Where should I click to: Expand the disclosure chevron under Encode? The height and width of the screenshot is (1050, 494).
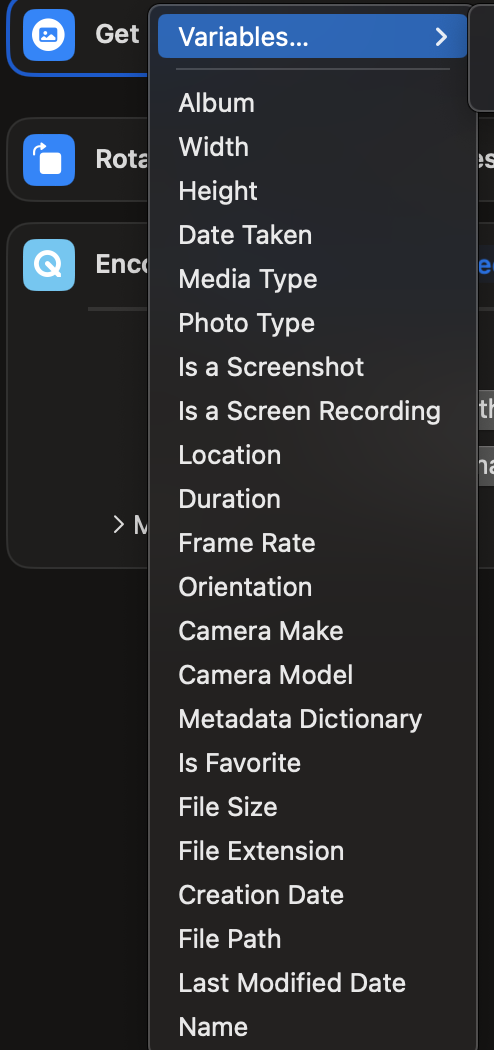point(119,524)
